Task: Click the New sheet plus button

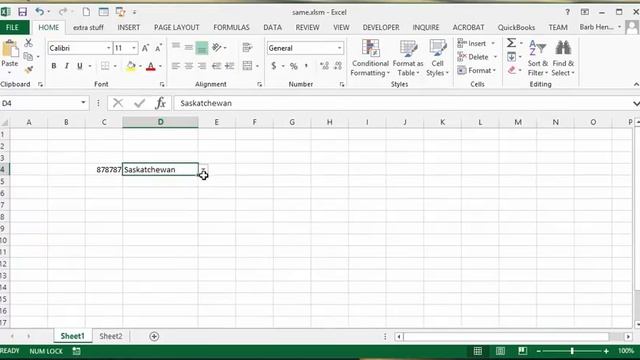Action: click(x=154, y=336)
